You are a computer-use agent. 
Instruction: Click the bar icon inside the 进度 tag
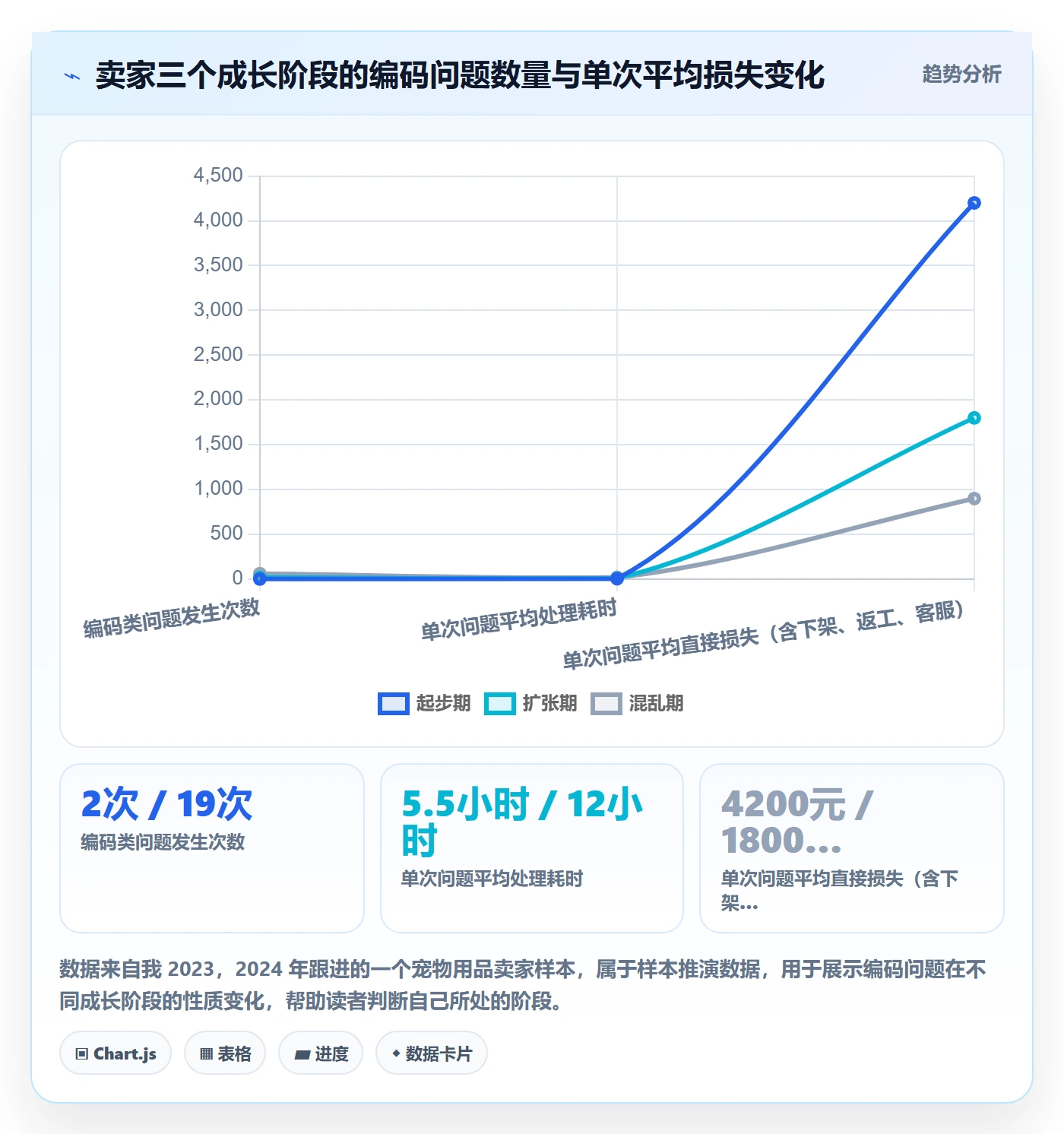pyautogui.click(x=302, y=1054)
